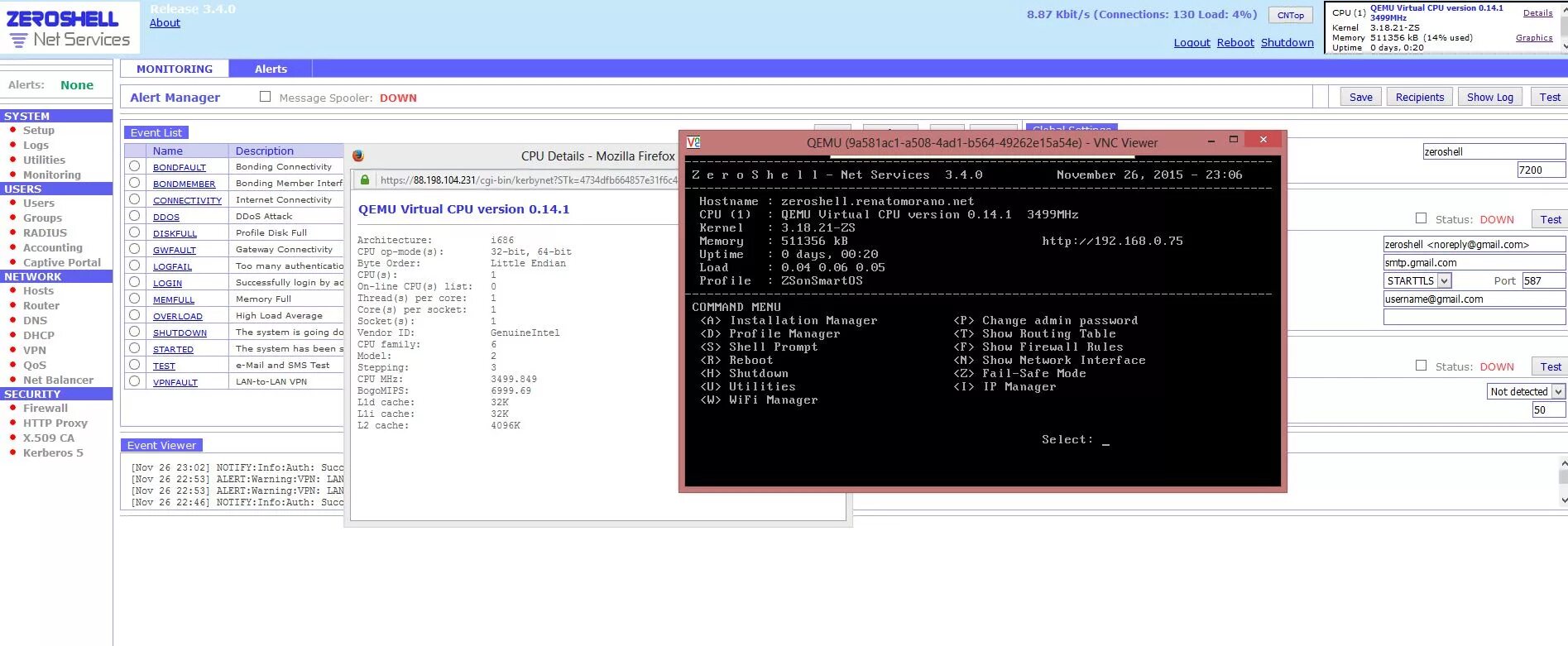Open the SHUTDOWN event link
Image resolution: width=1568 pixels, height=646 pixels.
click(180, 333)
